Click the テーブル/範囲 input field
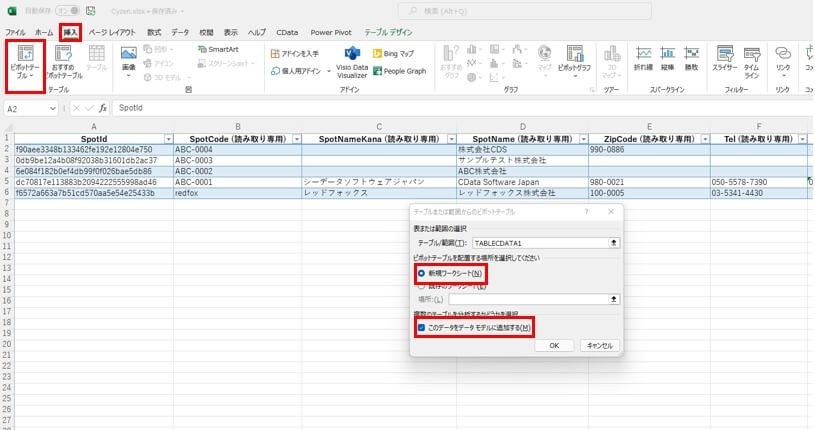Image resolution: width=815 pixels, height=430 pixels. 538,243
